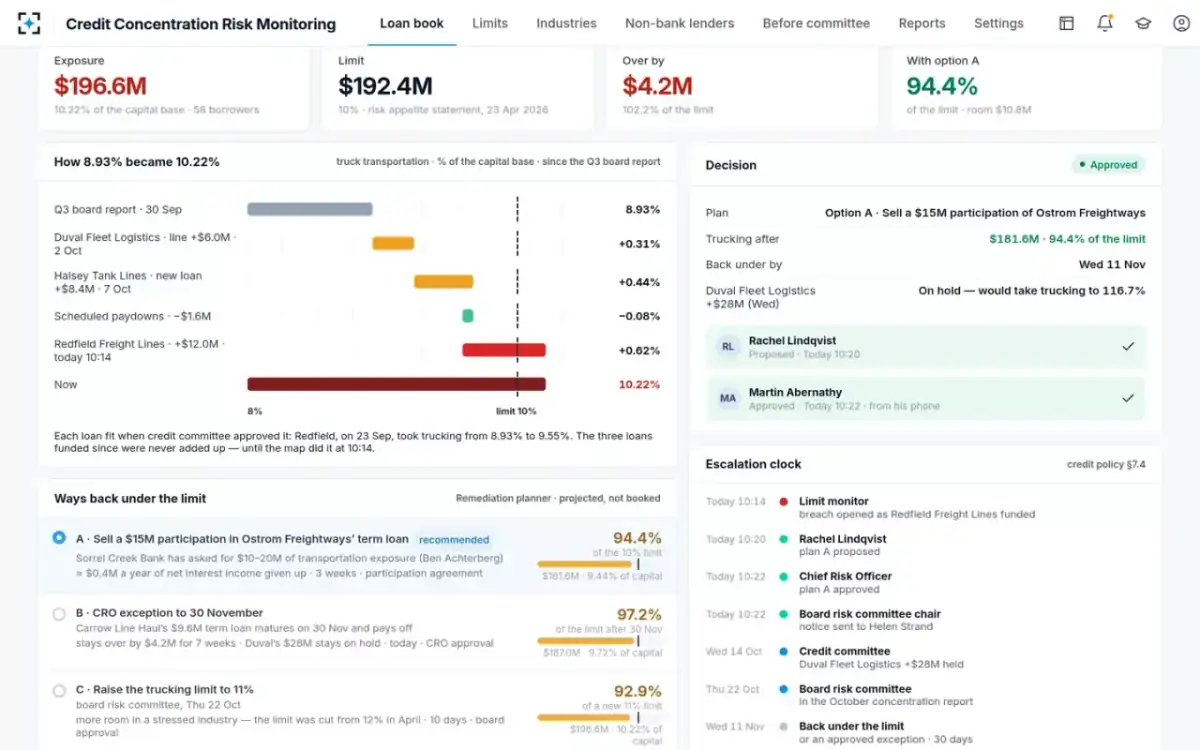
Task: Click '$181.6M · 94.4% of the limit' text
Action: tap(1067, 239)
